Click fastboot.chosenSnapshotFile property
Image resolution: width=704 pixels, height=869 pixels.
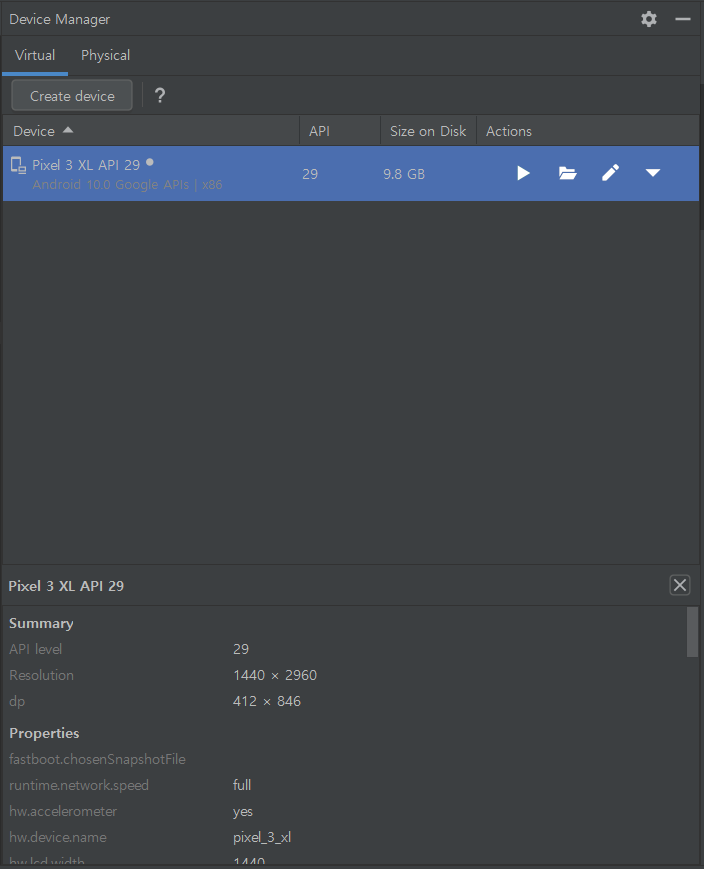coord(98,759)
